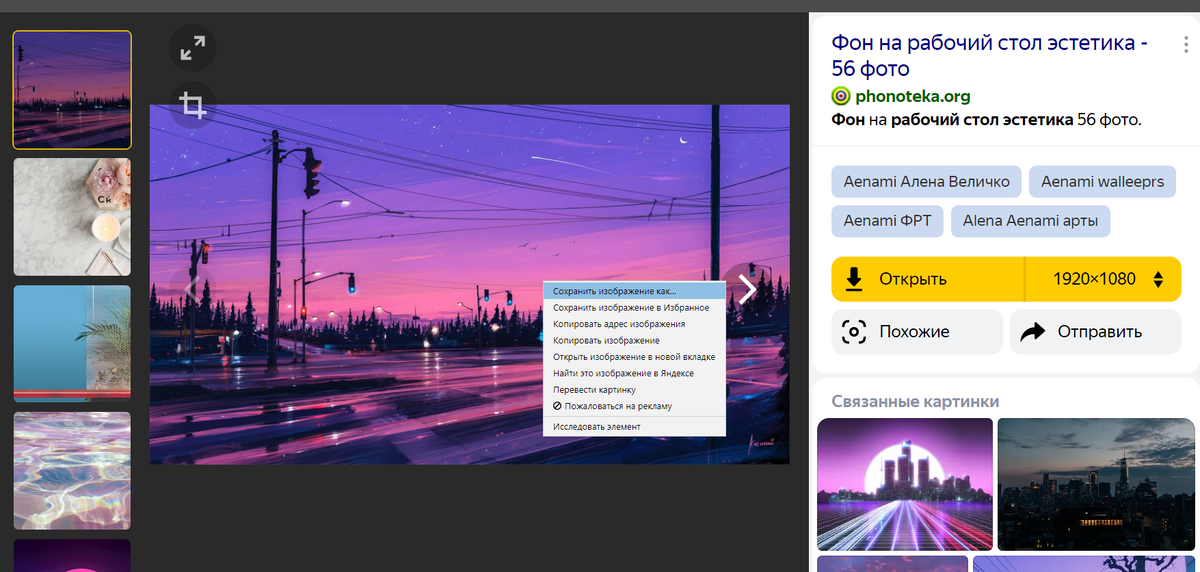Image resolution: width=1200 pixels, height=572 pixels.
Task: Click the 'Aenami ФРТ' tag
Action: (x=887, y=221)
